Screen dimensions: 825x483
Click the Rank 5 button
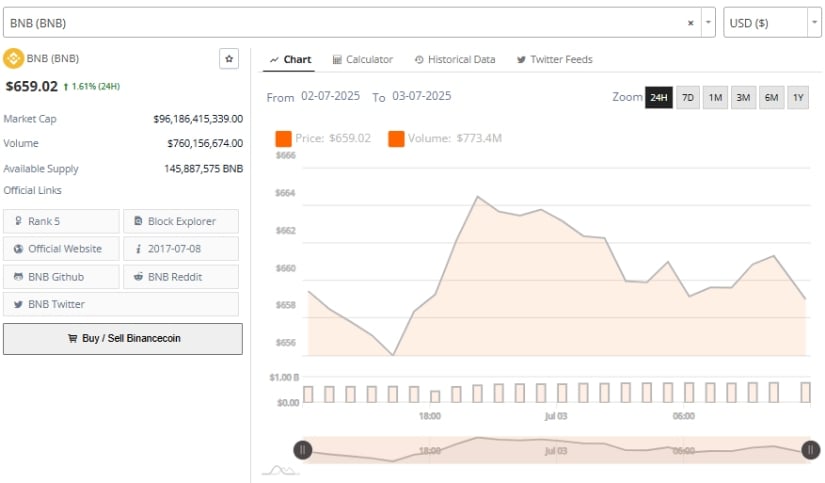(x=61, y=221)
